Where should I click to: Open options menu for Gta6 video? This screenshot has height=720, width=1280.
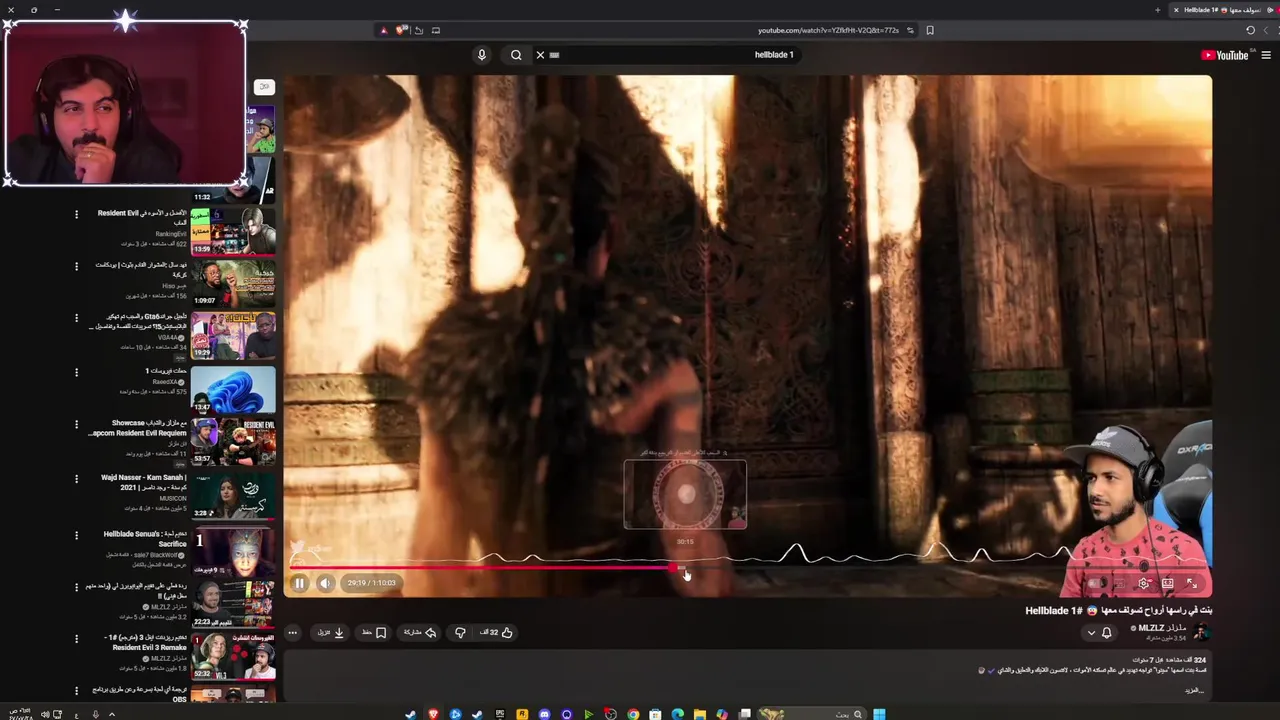[x=76, y=319]
